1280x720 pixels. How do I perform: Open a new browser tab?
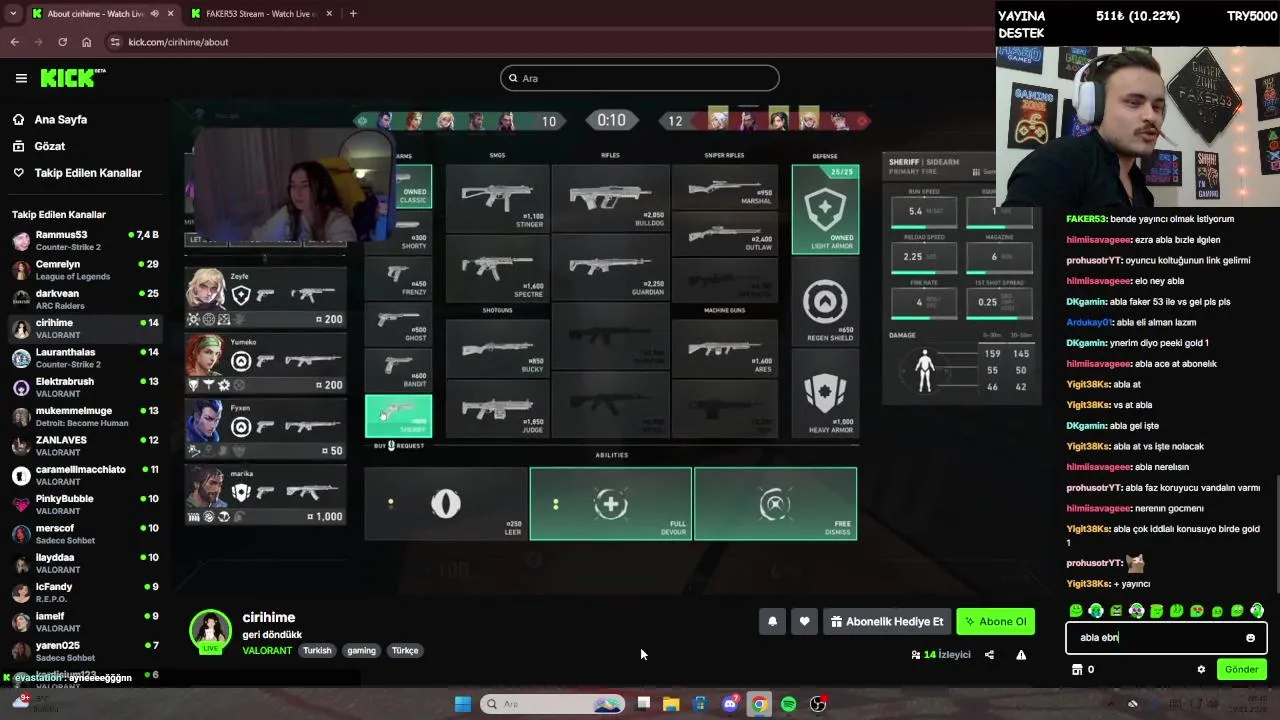click(x=353, y=14)
